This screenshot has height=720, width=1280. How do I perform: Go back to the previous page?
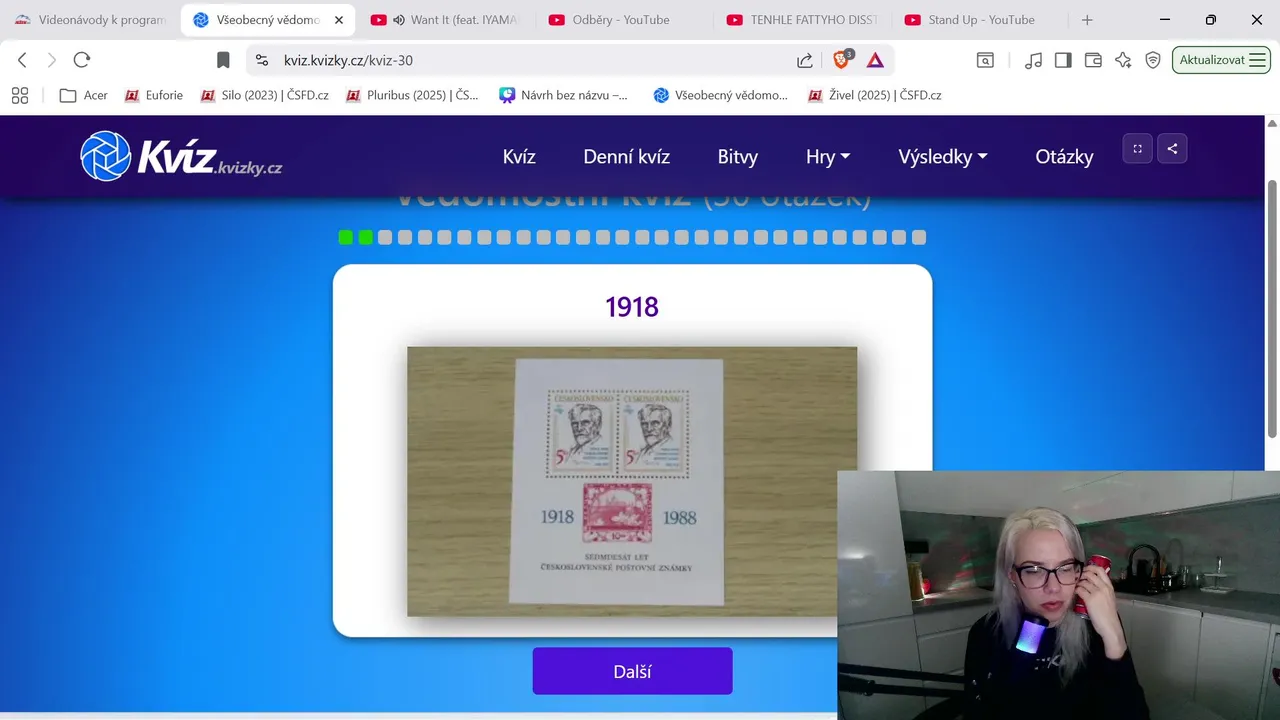[22, 60]
